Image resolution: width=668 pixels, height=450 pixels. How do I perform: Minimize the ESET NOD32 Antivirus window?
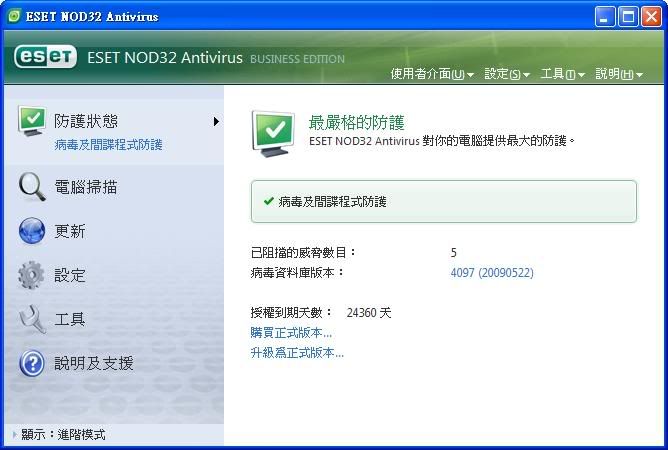click(x=605, y=16)
